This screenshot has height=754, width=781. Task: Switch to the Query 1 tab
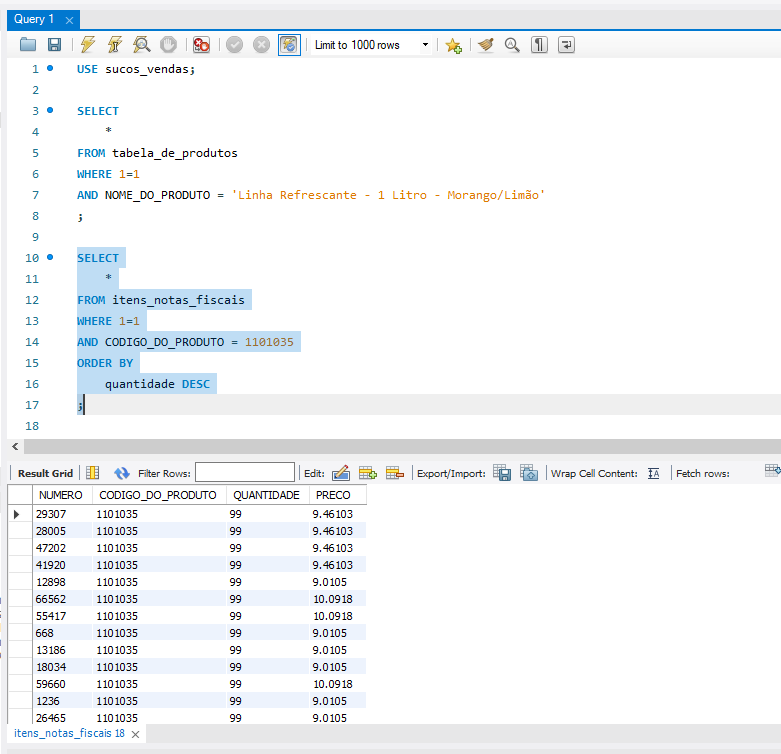(x=34, y=19)
